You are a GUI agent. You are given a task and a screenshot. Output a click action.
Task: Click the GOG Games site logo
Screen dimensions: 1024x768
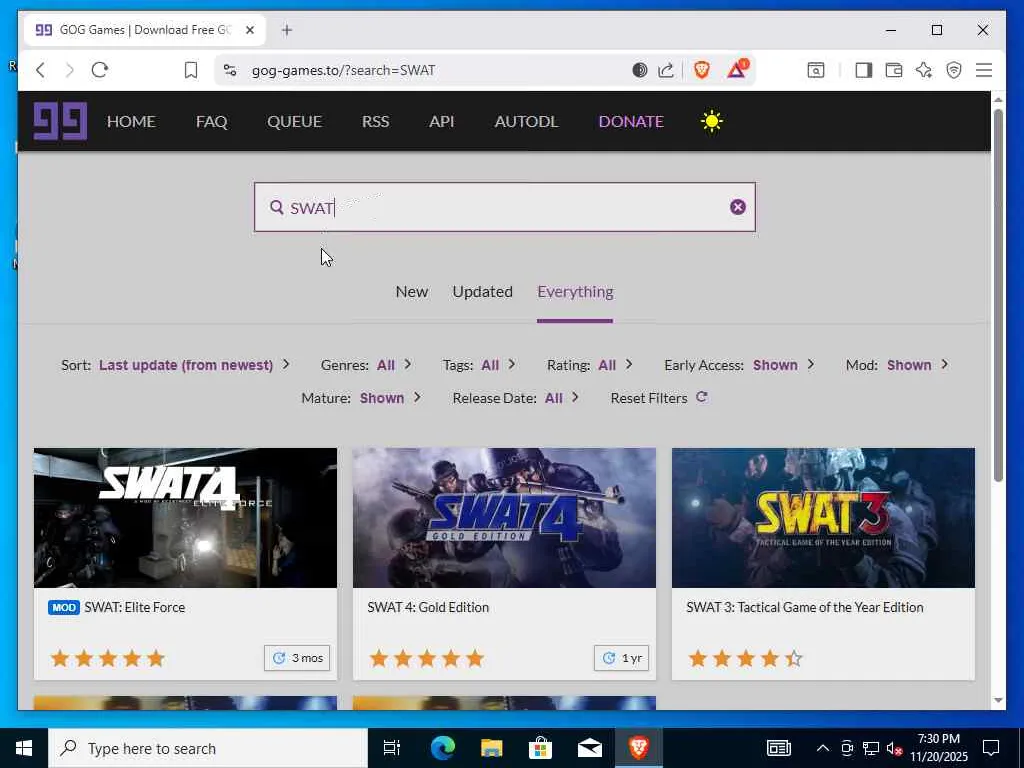click(61, 121)
